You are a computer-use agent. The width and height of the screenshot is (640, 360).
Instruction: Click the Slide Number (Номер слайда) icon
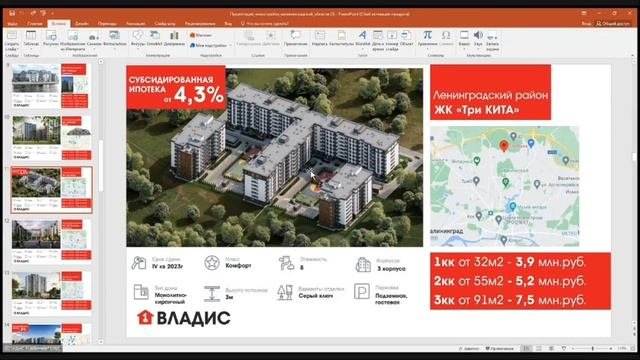pos(392,36)
